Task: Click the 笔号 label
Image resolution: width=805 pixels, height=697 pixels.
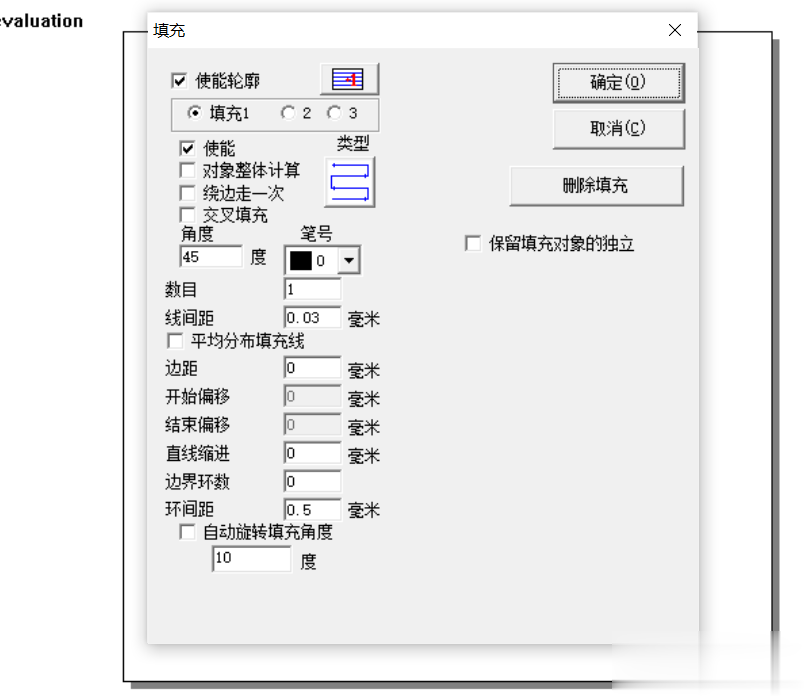Action: click(316, 234)
